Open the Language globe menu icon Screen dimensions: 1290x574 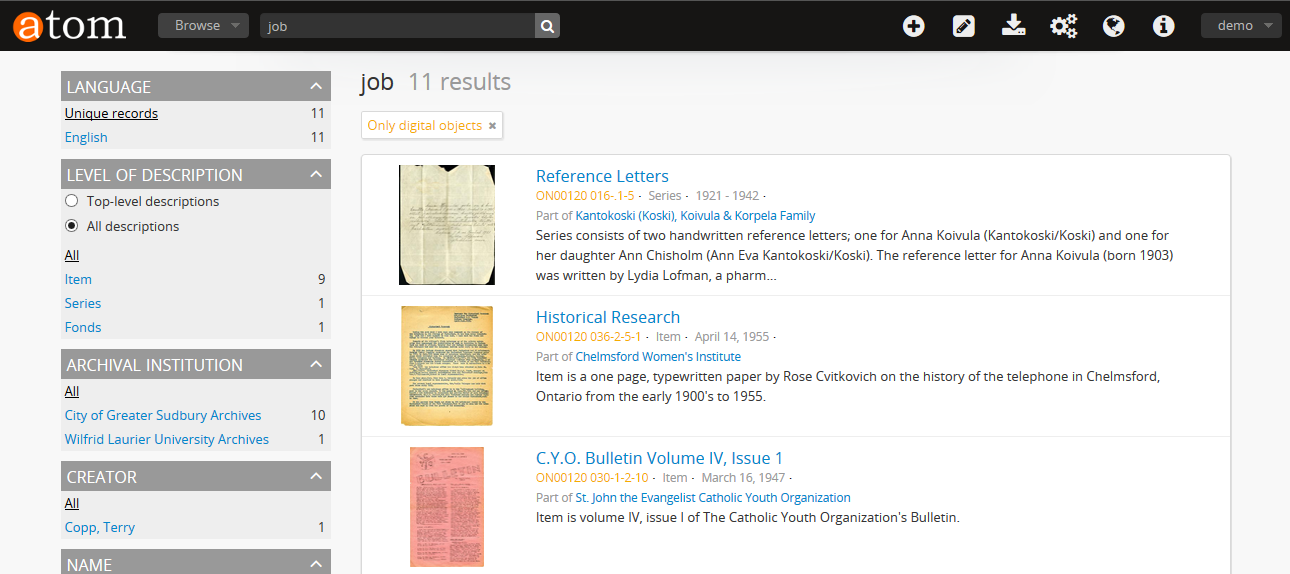coord(1114,26)
